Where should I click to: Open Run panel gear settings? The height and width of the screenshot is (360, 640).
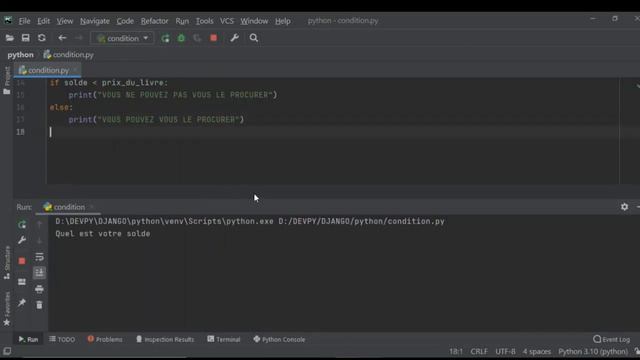click(x=624, y=207)
